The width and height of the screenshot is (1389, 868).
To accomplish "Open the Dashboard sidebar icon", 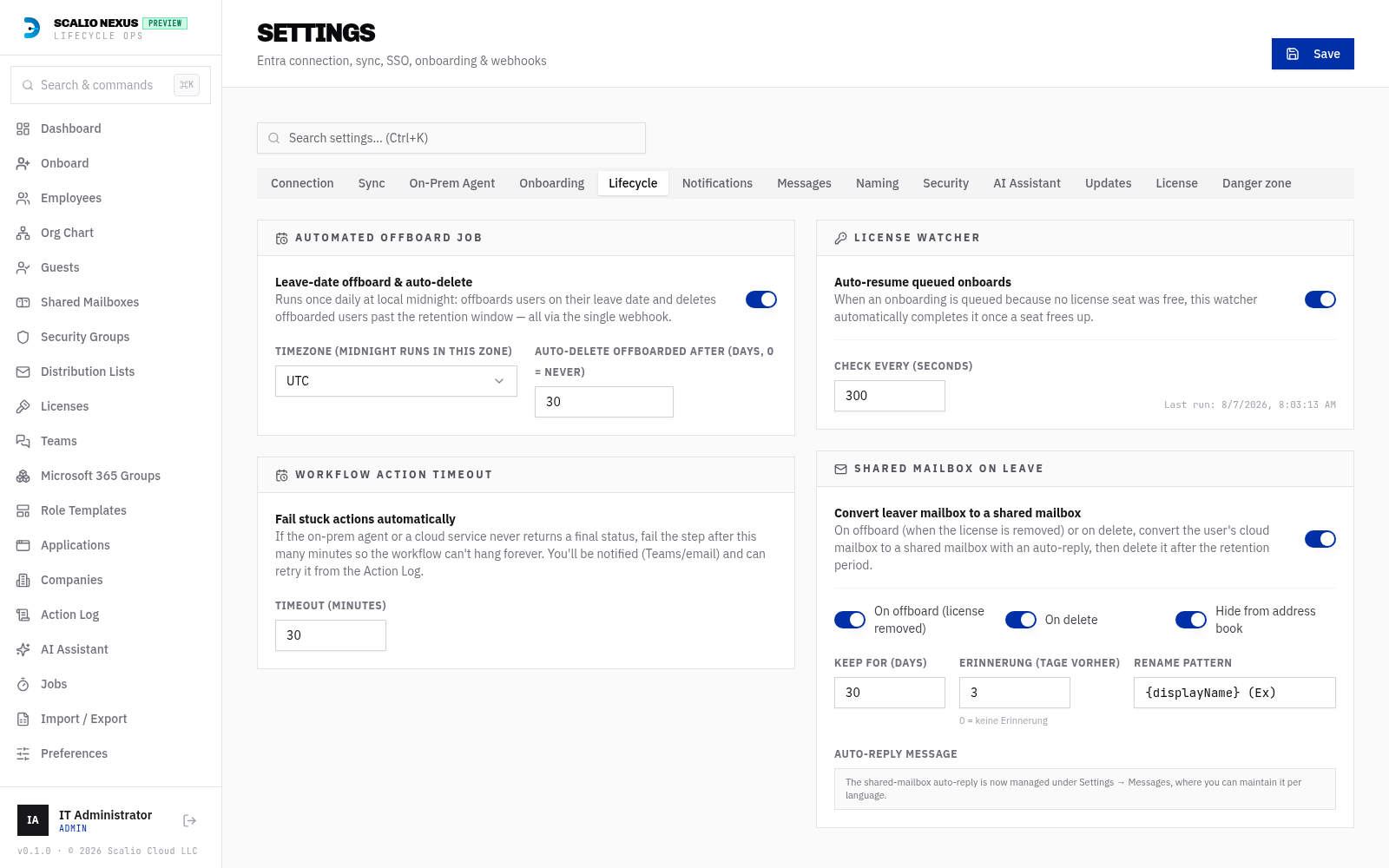I will pyautogui.click(x=23, y=128).
